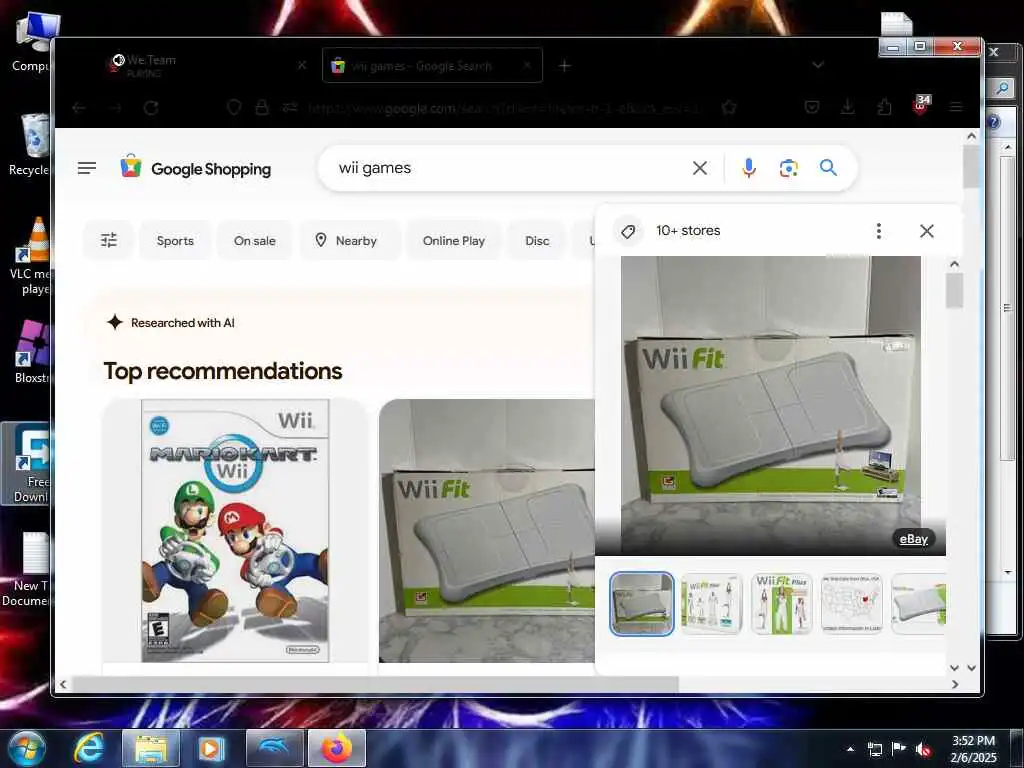
Task: Select the Online Play filter chip
Action: coord(453,240)
